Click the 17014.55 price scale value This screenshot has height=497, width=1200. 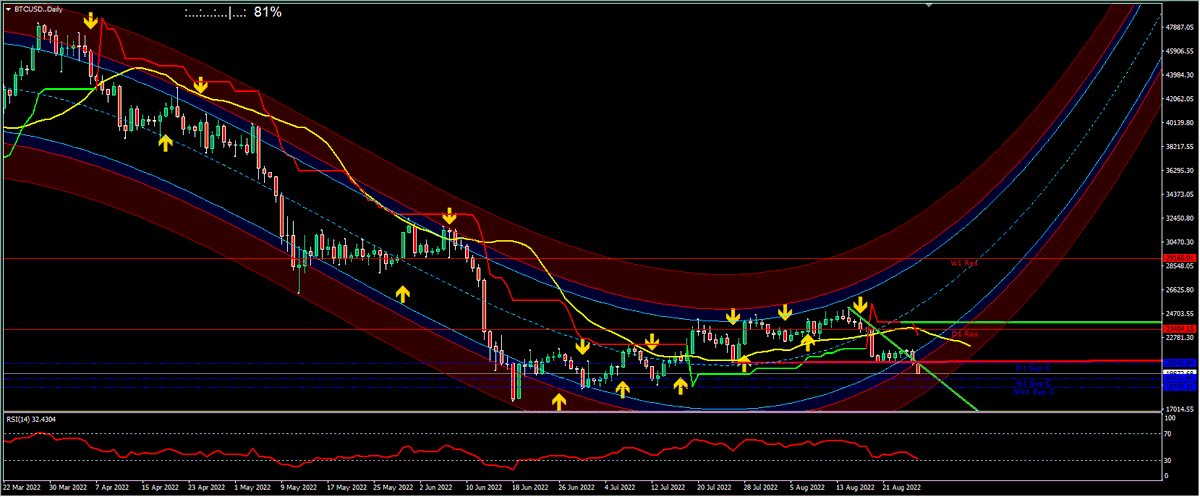1181,410
